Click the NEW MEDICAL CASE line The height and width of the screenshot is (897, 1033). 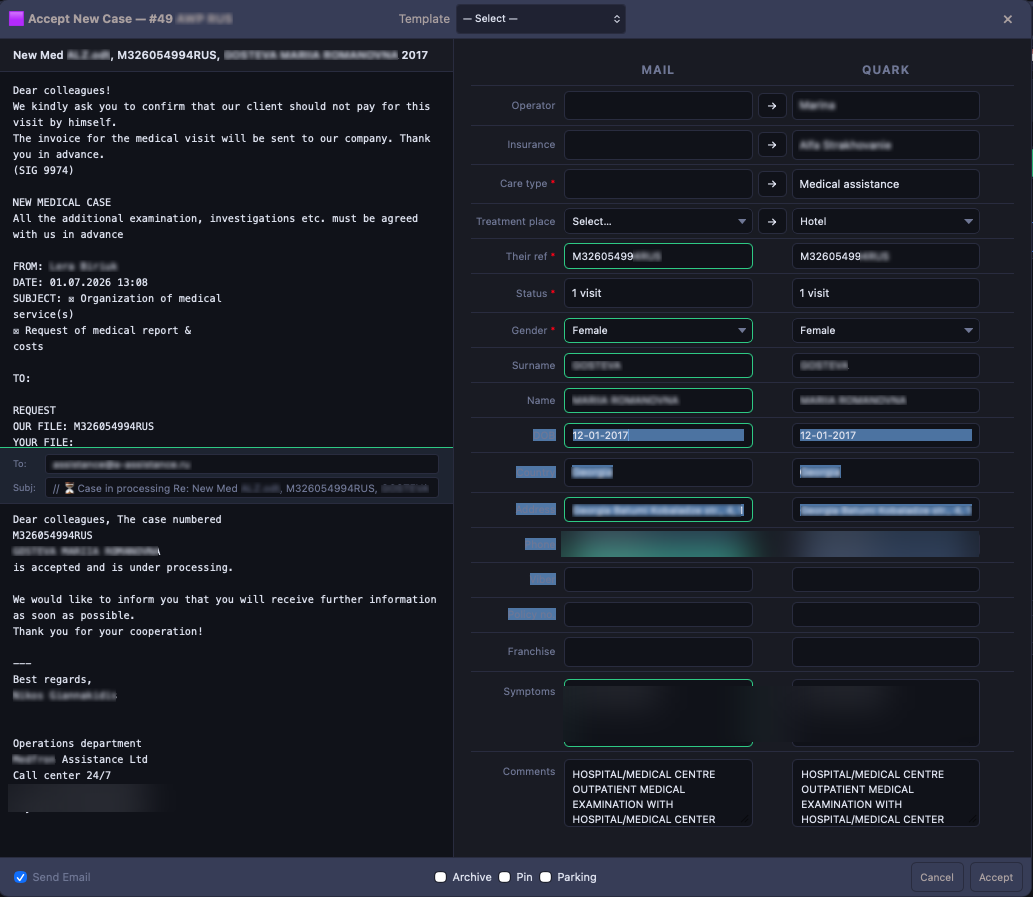pyautogui.click(x=62, y=202)
